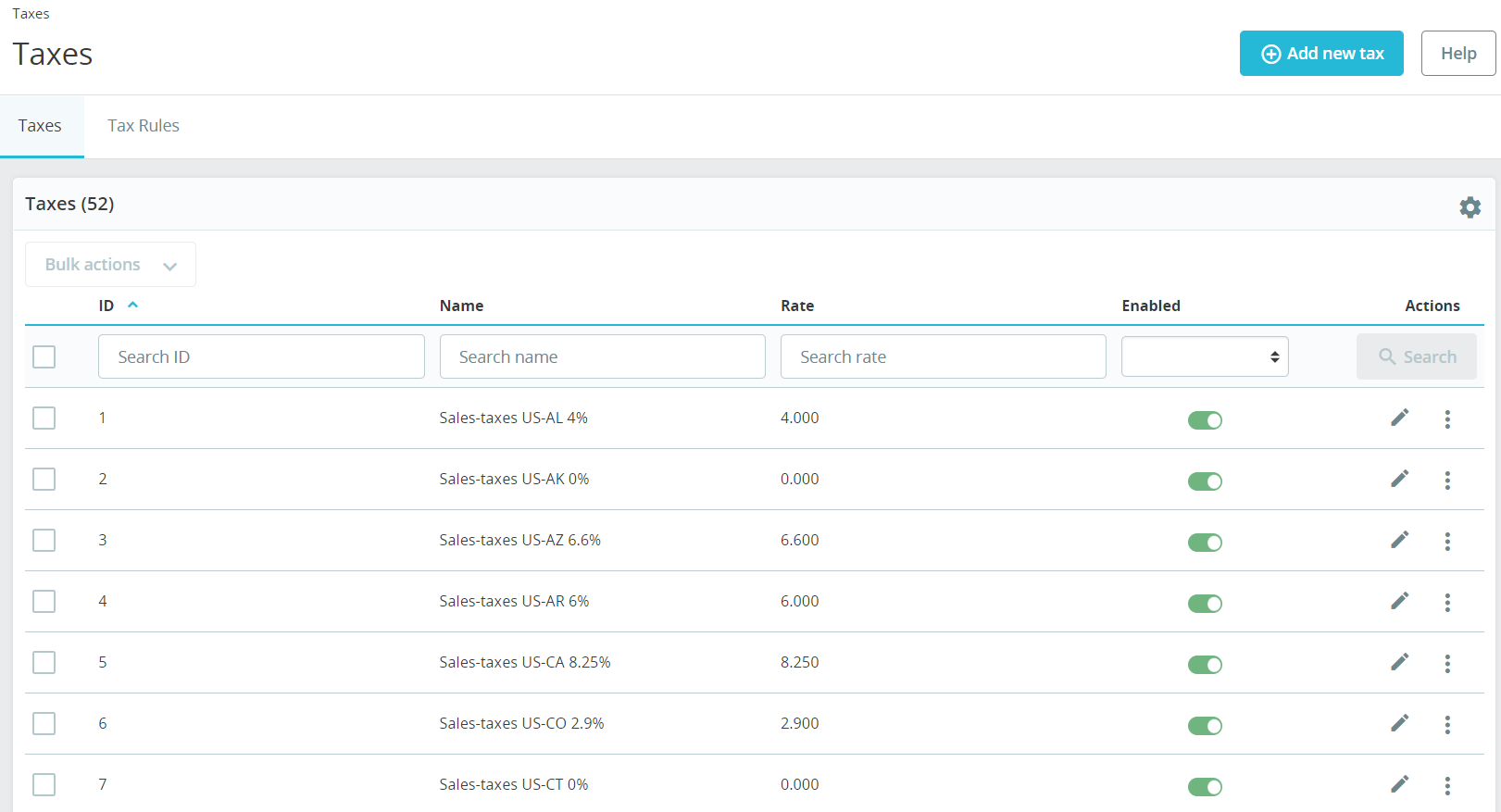Open the gear settings for the Taxes grid
Image resolution: width=1501 pixels, height=812 pixels.
tap(1470, 206)
